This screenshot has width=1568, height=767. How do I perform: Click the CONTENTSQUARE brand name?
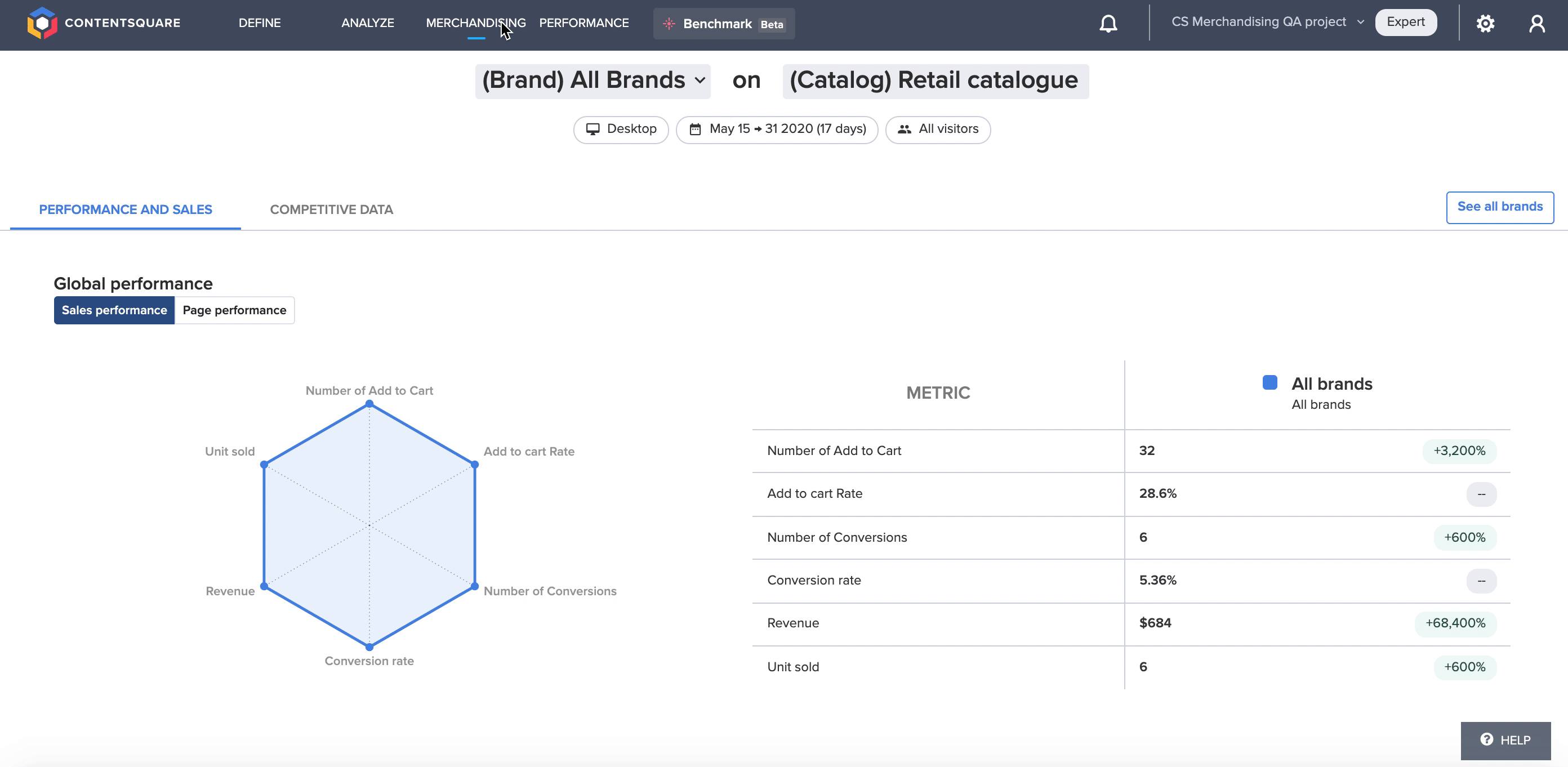(122, 23)
